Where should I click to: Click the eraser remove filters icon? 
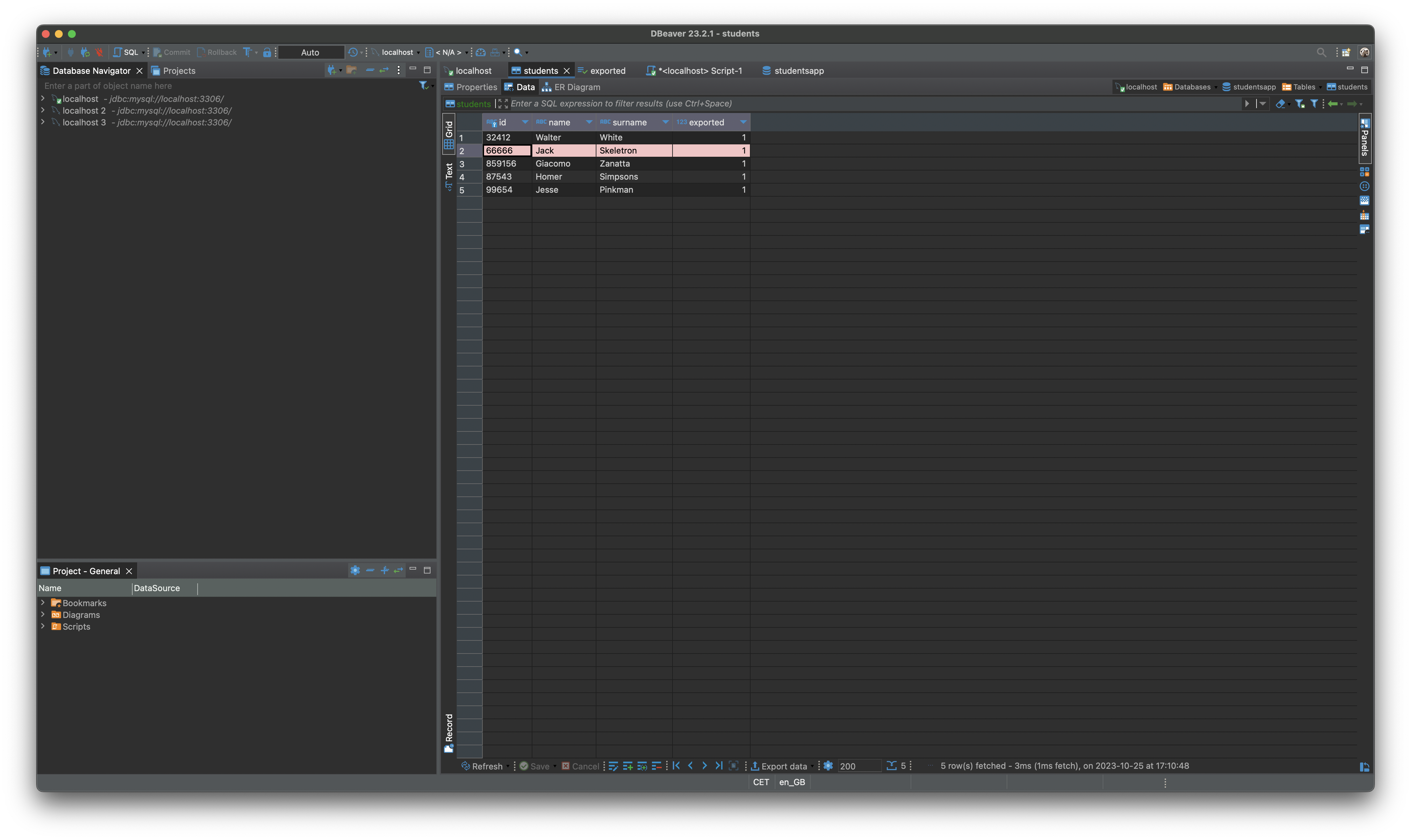1280,104
